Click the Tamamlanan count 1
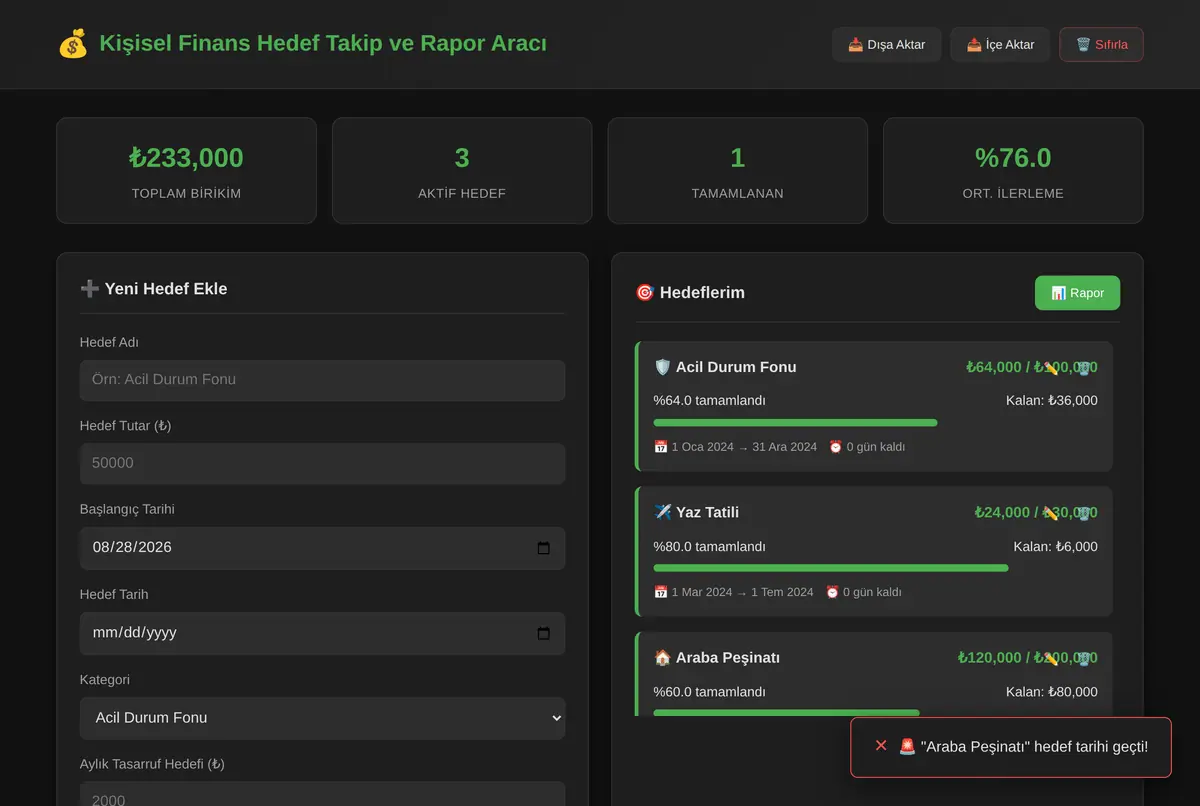 point(738,158)
